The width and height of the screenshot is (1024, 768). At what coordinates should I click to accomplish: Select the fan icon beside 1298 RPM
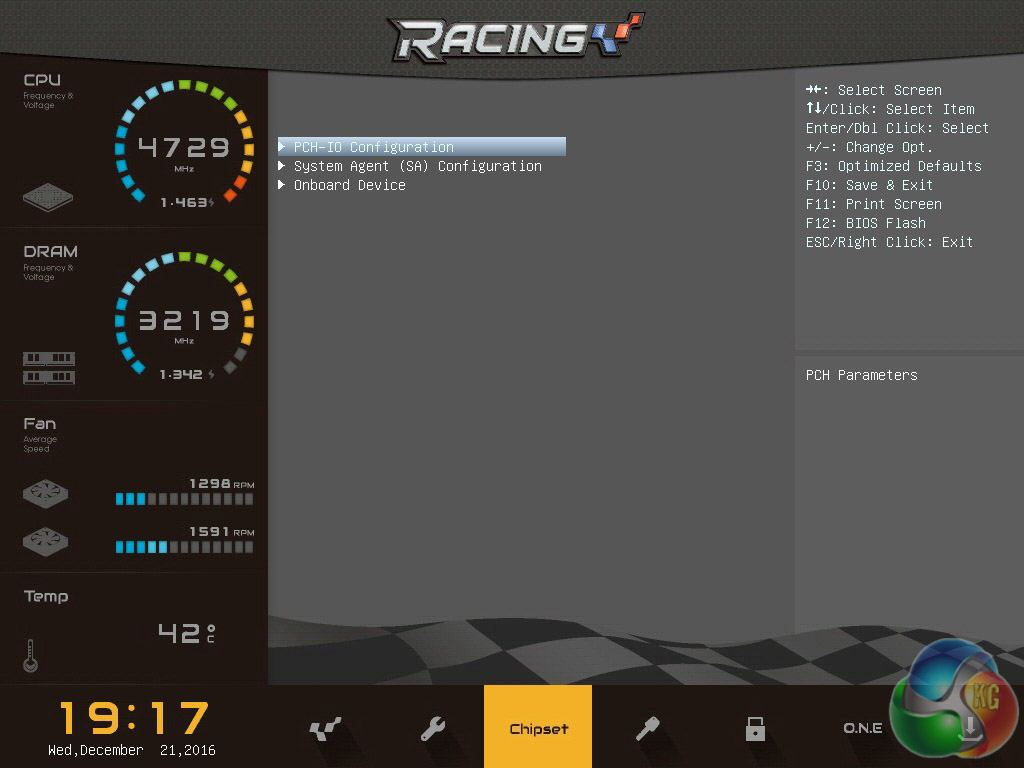tap(46, 494)
